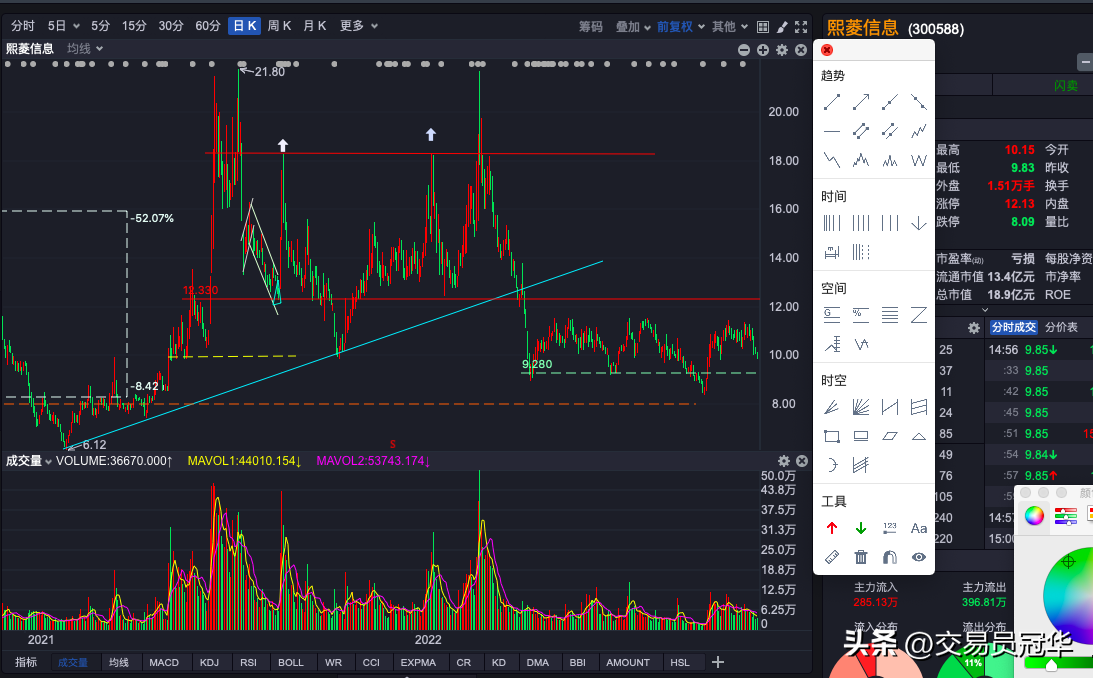Switch to 月K monthly chart

[315, 26]
